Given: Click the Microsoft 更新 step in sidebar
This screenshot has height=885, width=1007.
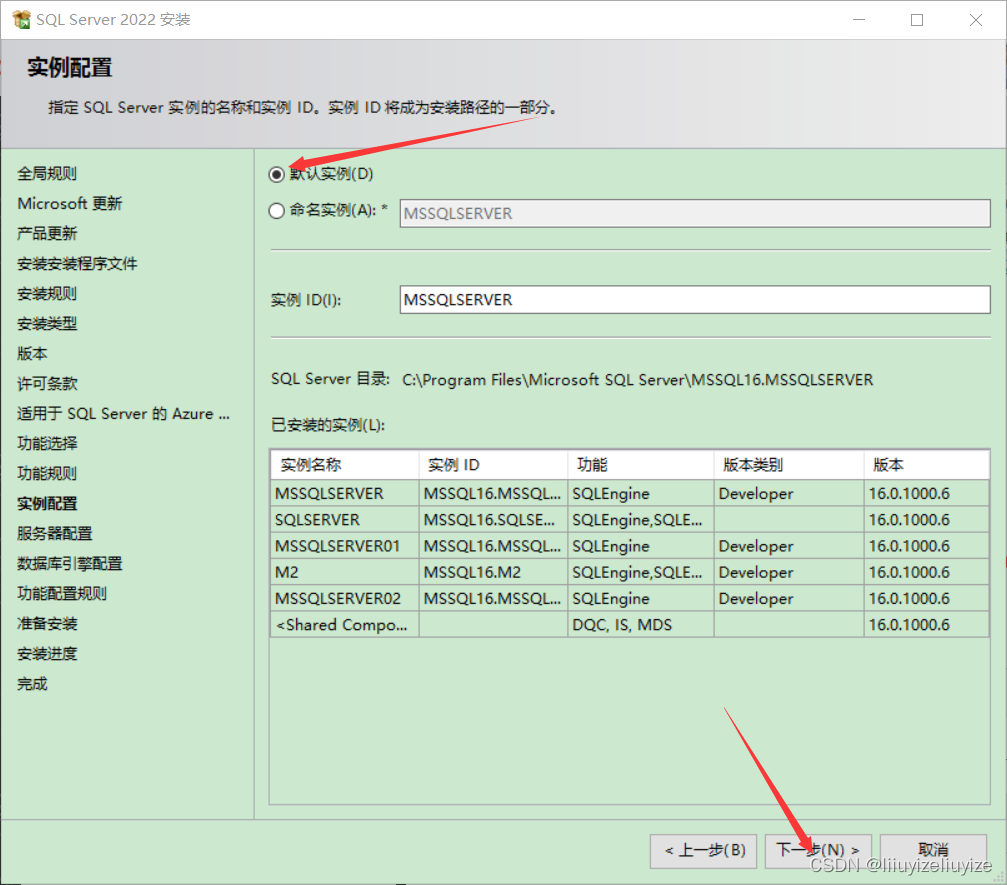Looking at the screenshot, I should pos(69,204).
